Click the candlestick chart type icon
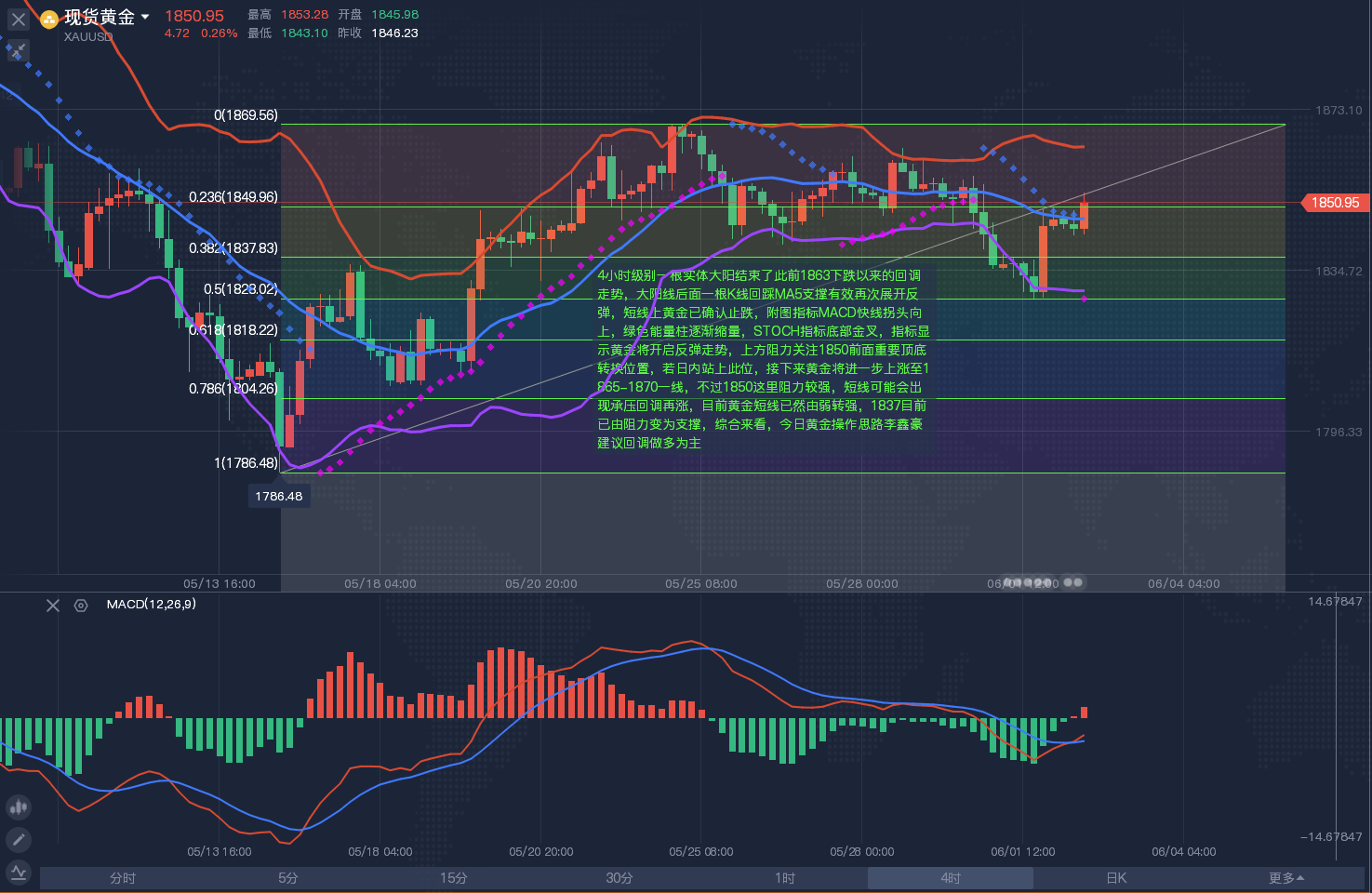 coord(19,807)
